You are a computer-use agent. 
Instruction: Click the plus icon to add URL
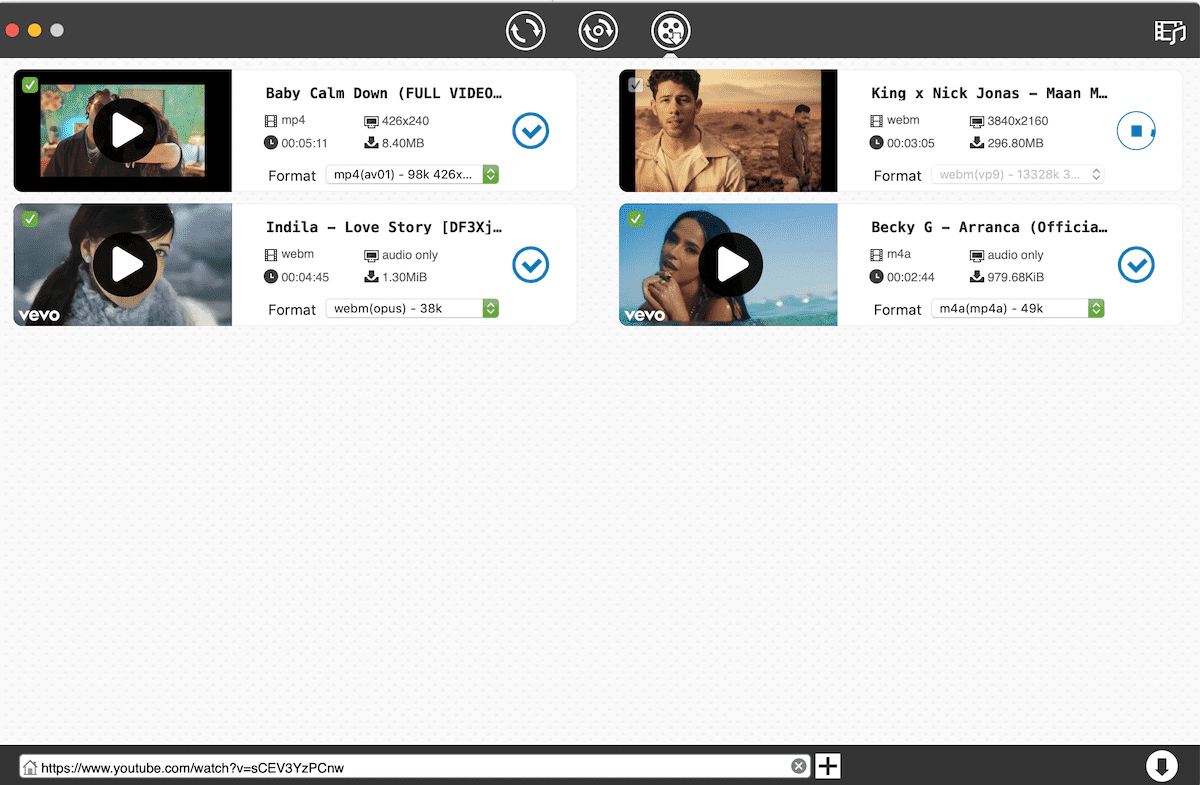tap(828, 767)
